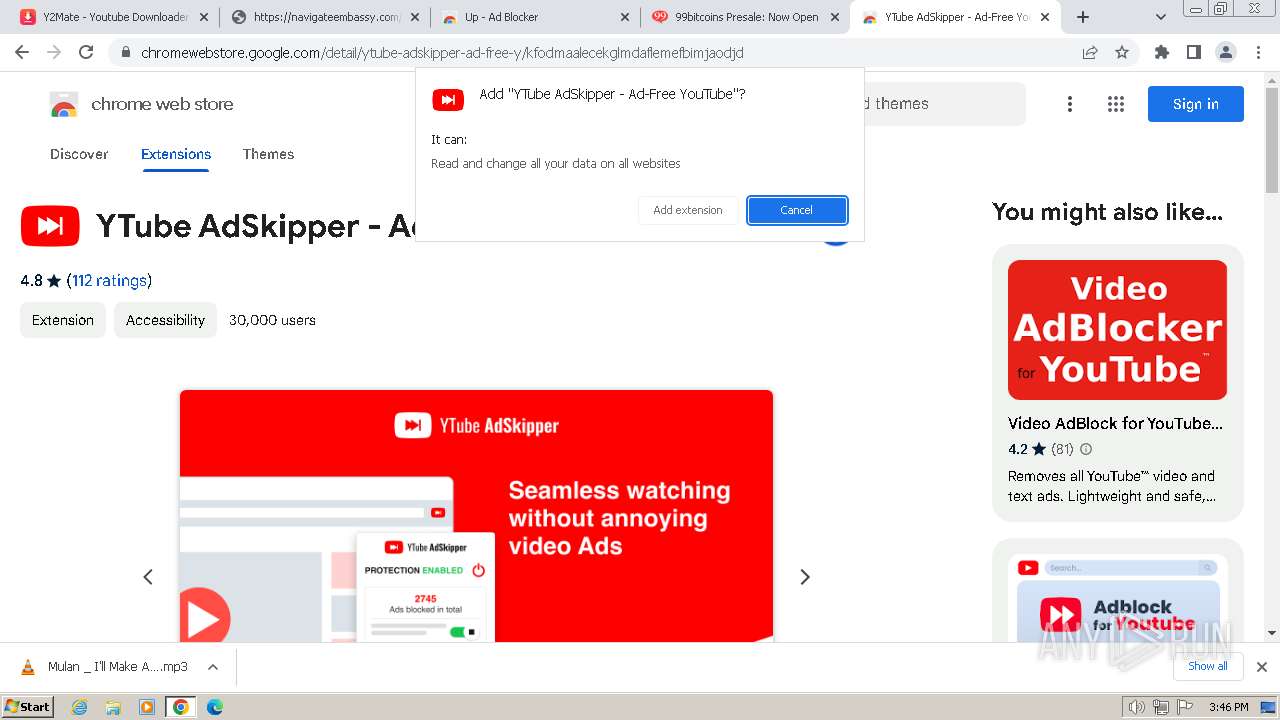Open the Chrome profile avatar
Screen dimensions: 1280x720
[1225, 52]
